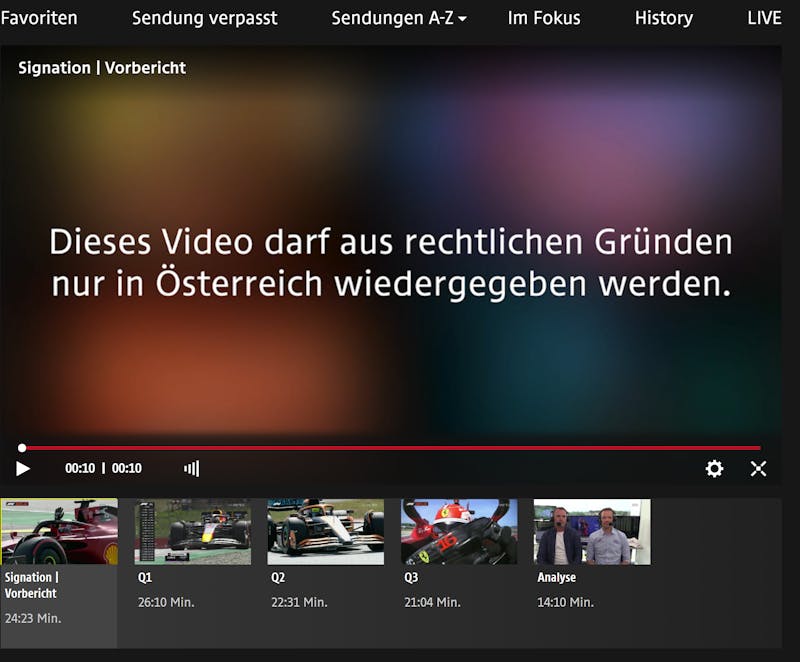Viewport: 800px width, 662px height.
Task: Click the Signation | Vorbericht heading in the player
Action: (102, 68)
